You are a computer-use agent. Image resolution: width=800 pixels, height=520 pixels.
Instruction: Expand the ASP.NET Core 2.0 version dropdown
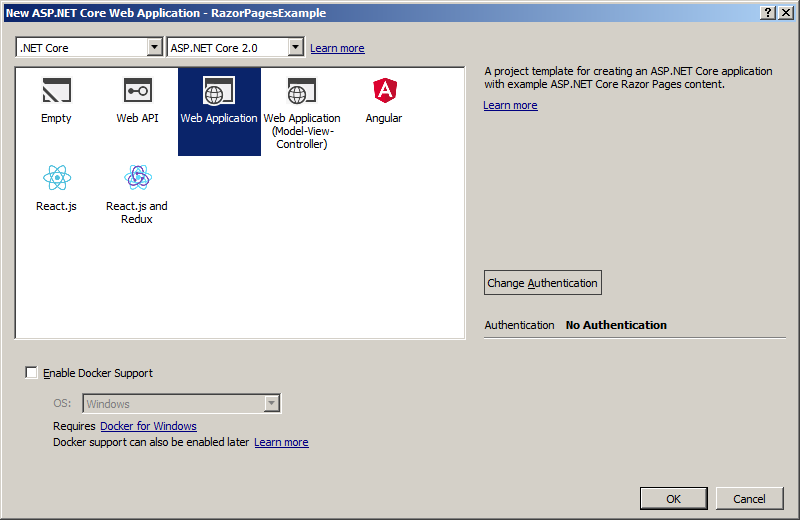[x=295, y=47]
